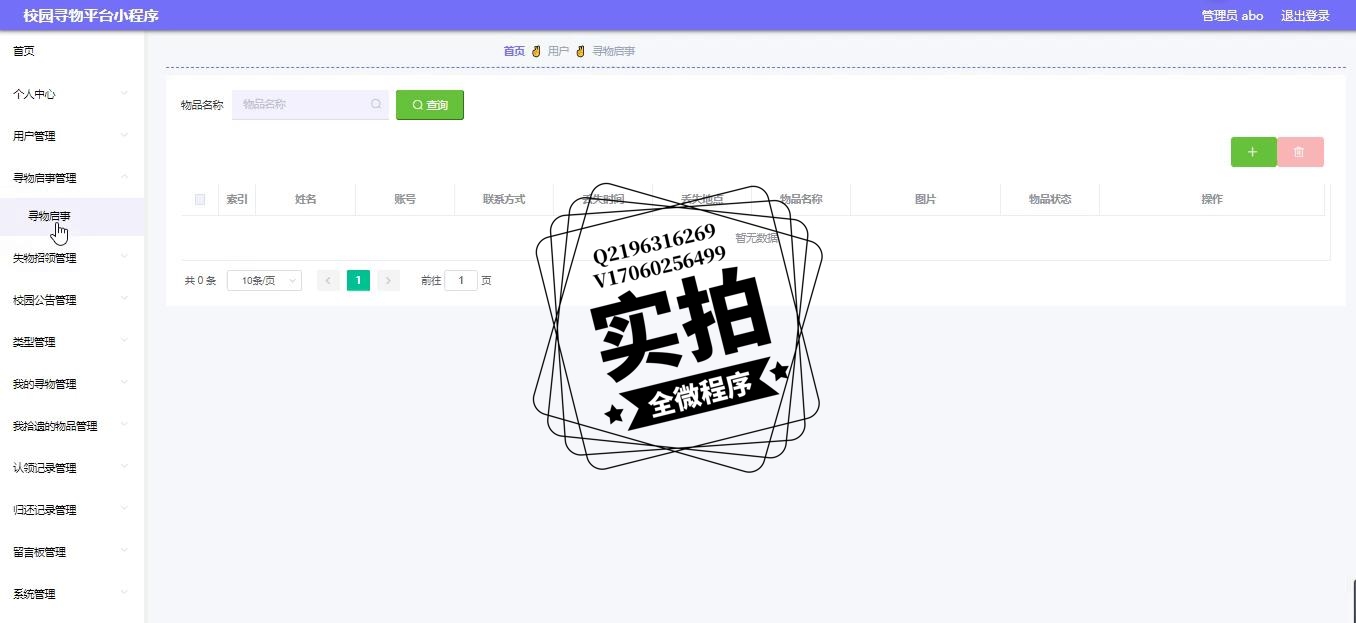Expand the 我拾遗的物品管理 sidebar menu

72,426
